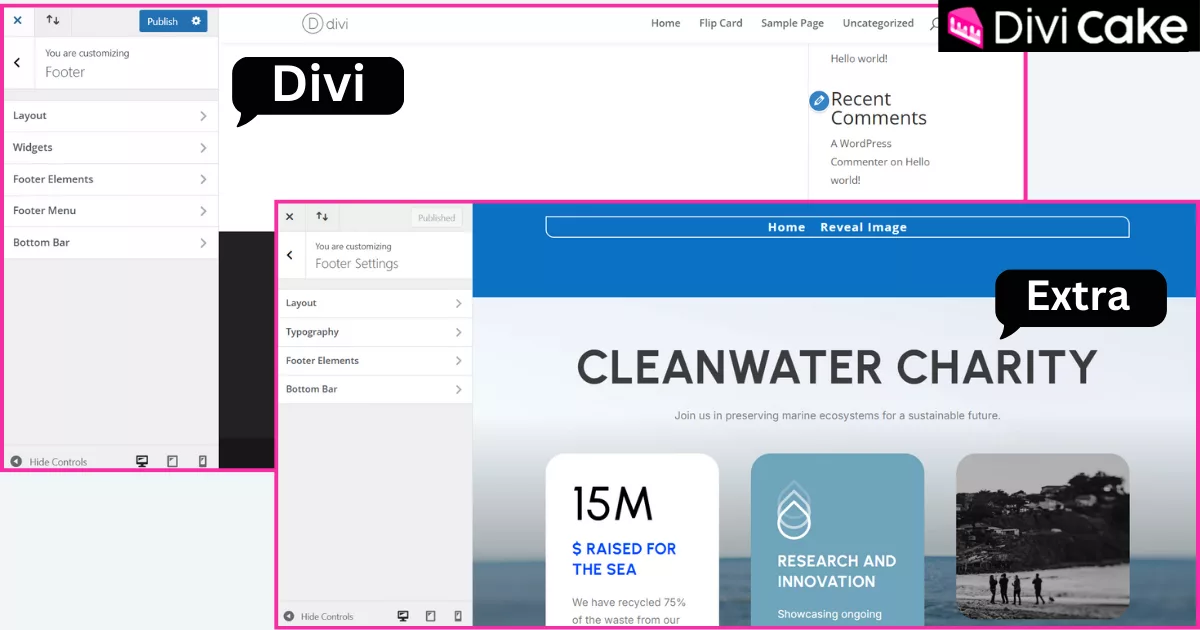Viewport: 1200px width, 630px height.
Task: Expand Bottom Bar chevron in Extra panel
Action: (x=459, y=389)
